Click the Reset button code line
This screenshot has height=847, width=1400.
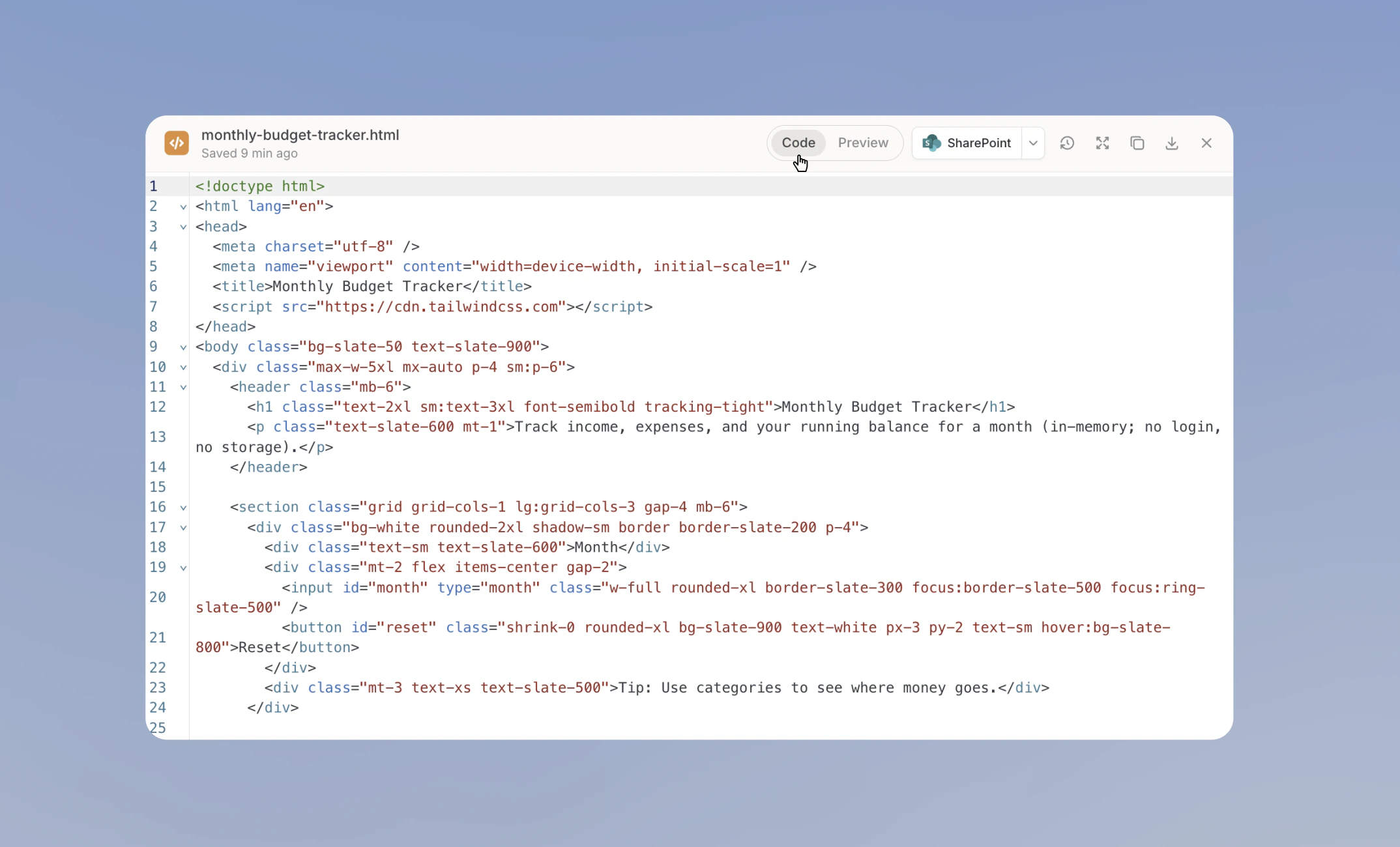click(x=682, y=637)
